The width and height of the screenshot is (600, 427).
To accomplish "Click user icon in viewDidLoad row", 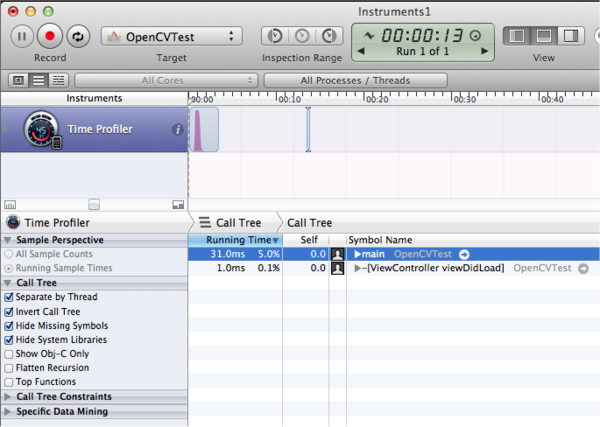I will point(338,268).
